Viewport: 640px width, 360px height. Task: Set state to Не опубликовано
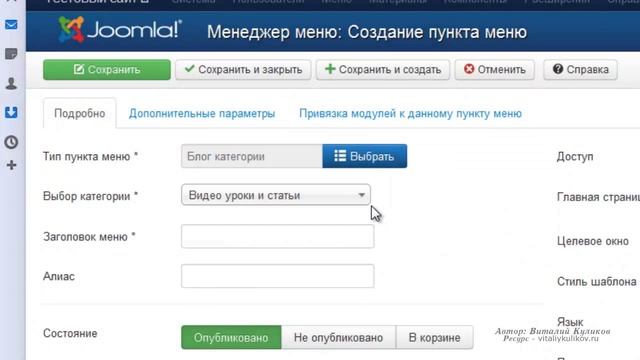338,337
